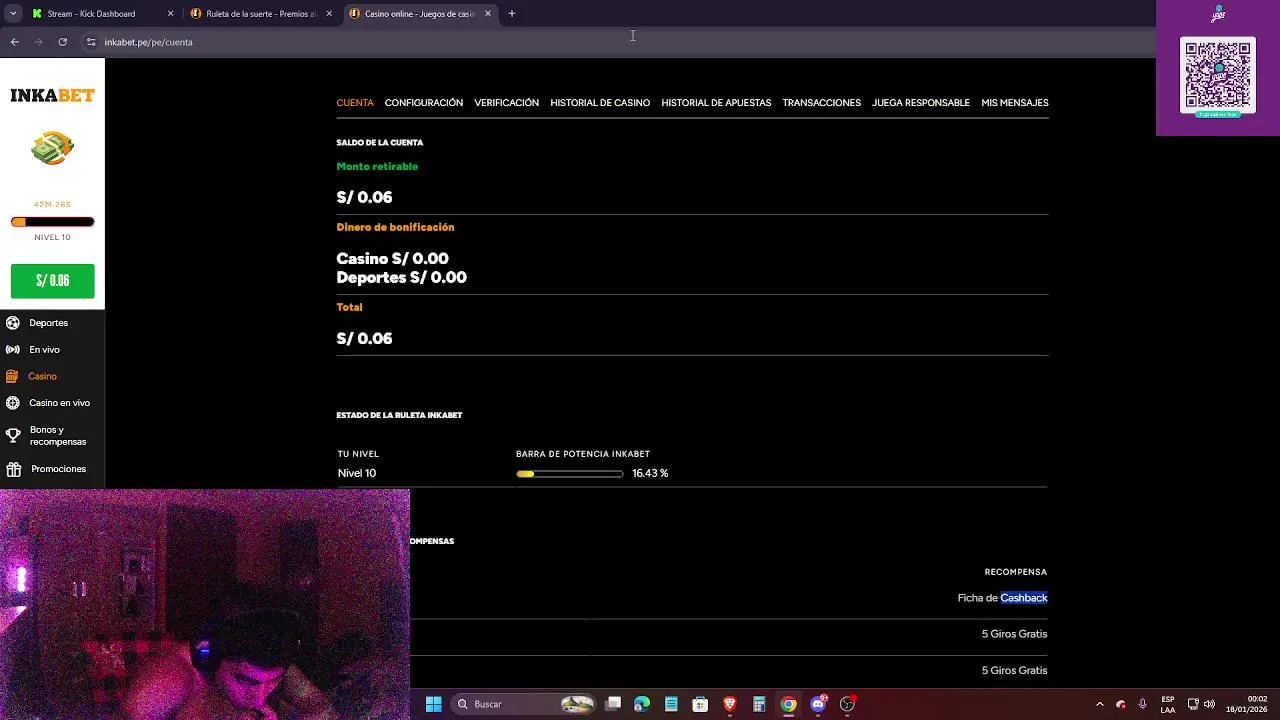Image resolution: width=1280 pixels, height=720 pixels.
Task: Open Discord from the taskbar
Action: click(x=818, y=704)
